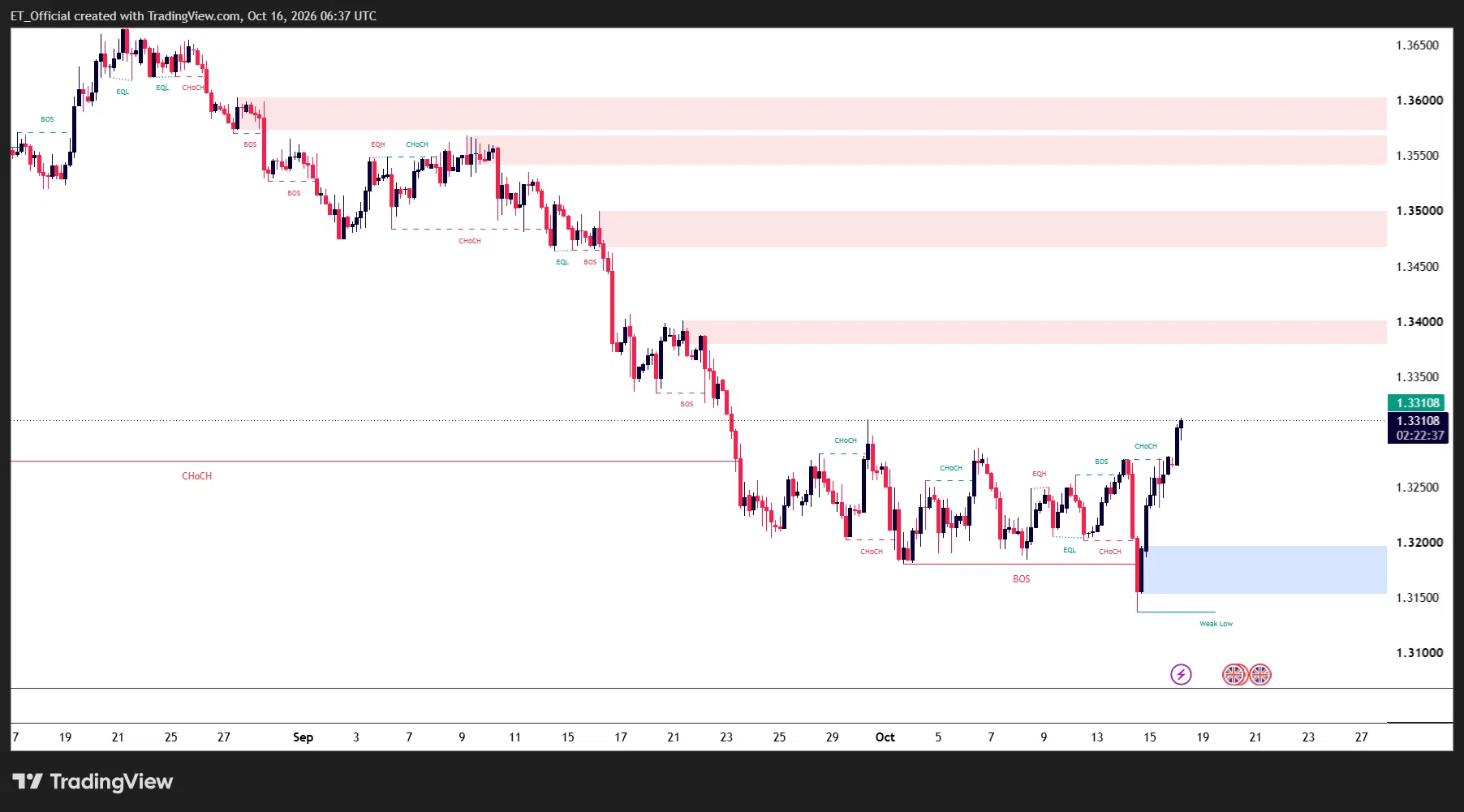
Task: Click the large red CHoCH label
Action: point(196,476)
